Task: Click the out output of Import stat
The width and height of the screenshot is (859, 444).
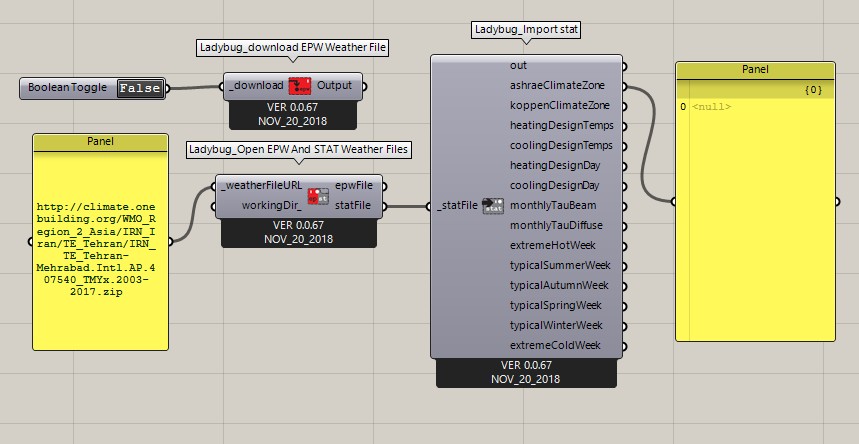Action: (x=518, y=65)
